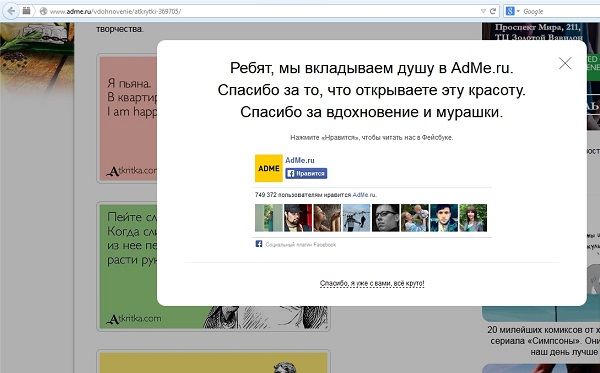Screen dimensions: 600x373
Task: Open last fan photo of woman outdoors
Action: [473, 218]
